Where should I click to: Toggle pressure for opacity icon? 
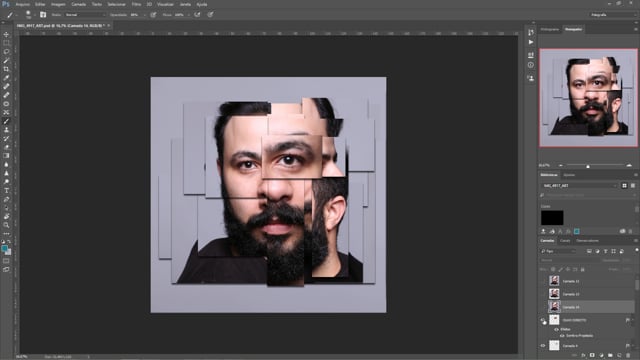point(153,15)
